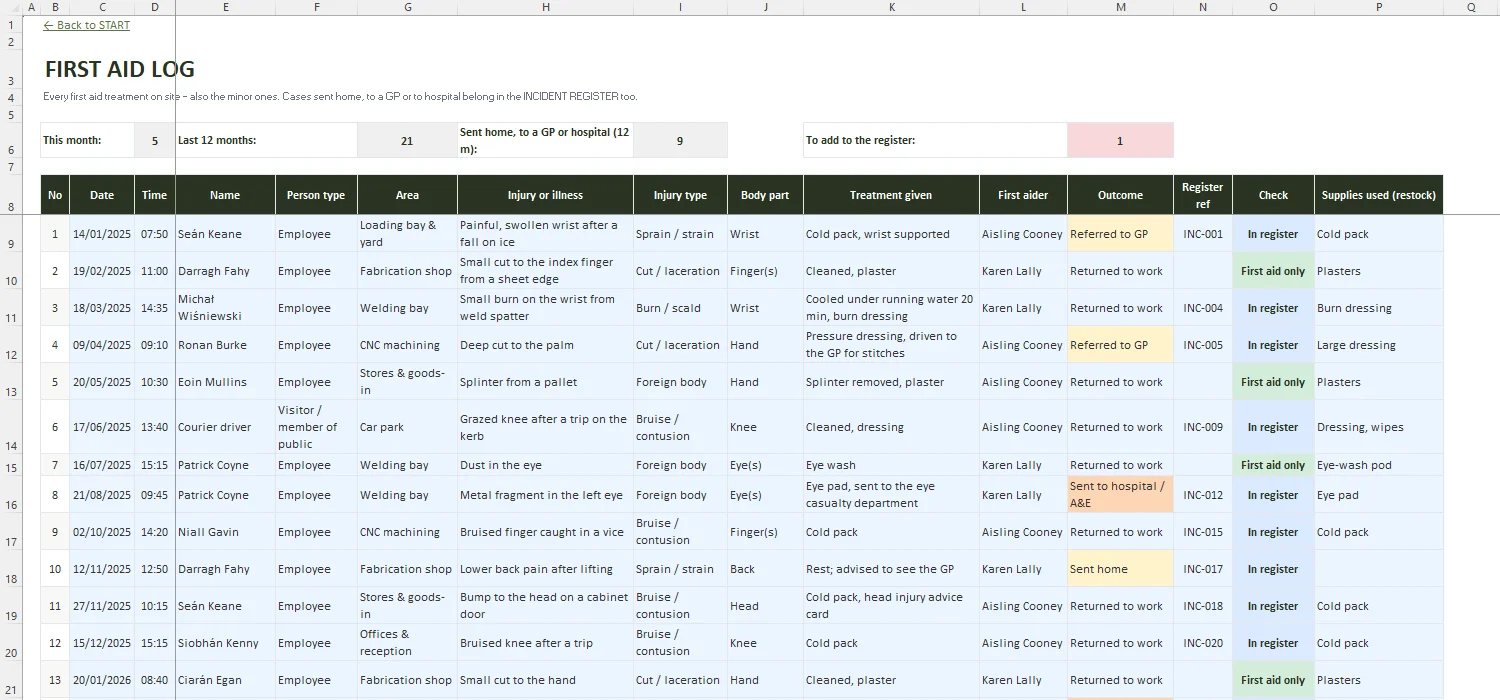Click the Courier driver name cell

[x=225, y=427]
